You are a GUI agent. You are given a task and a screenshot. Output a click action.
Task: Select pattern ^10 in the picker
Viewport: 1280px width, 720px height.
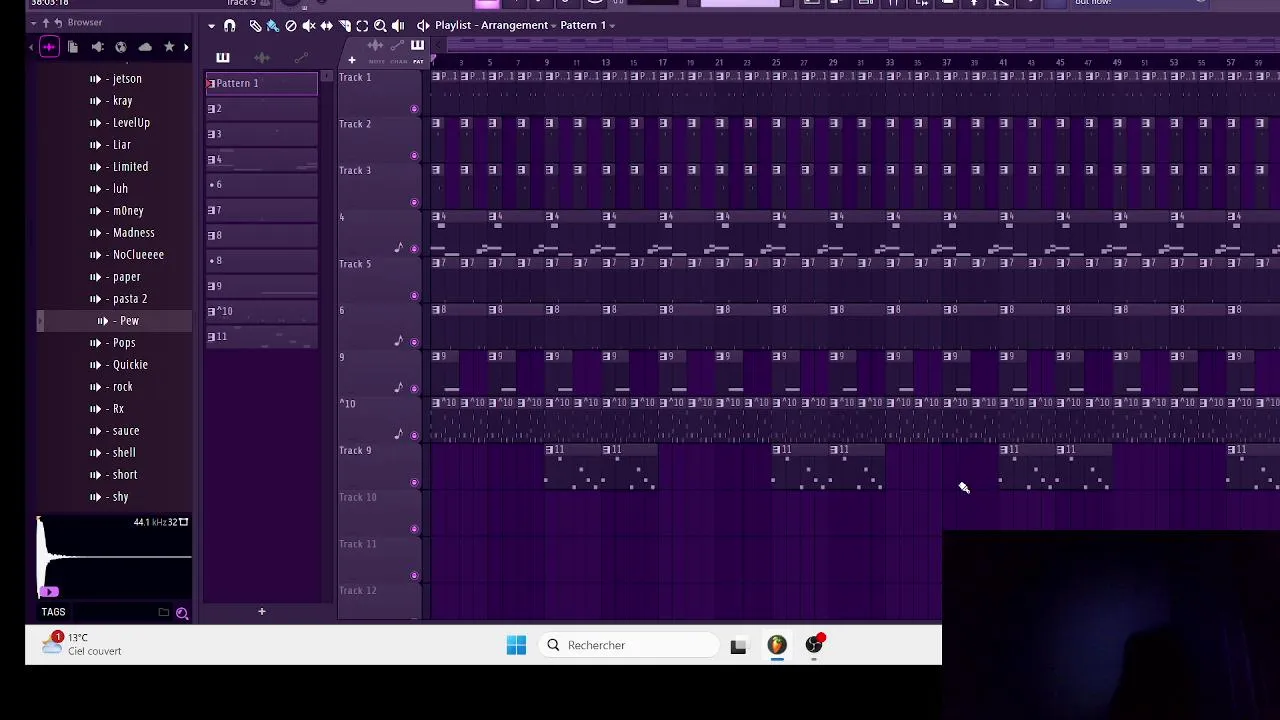point(262,311)
